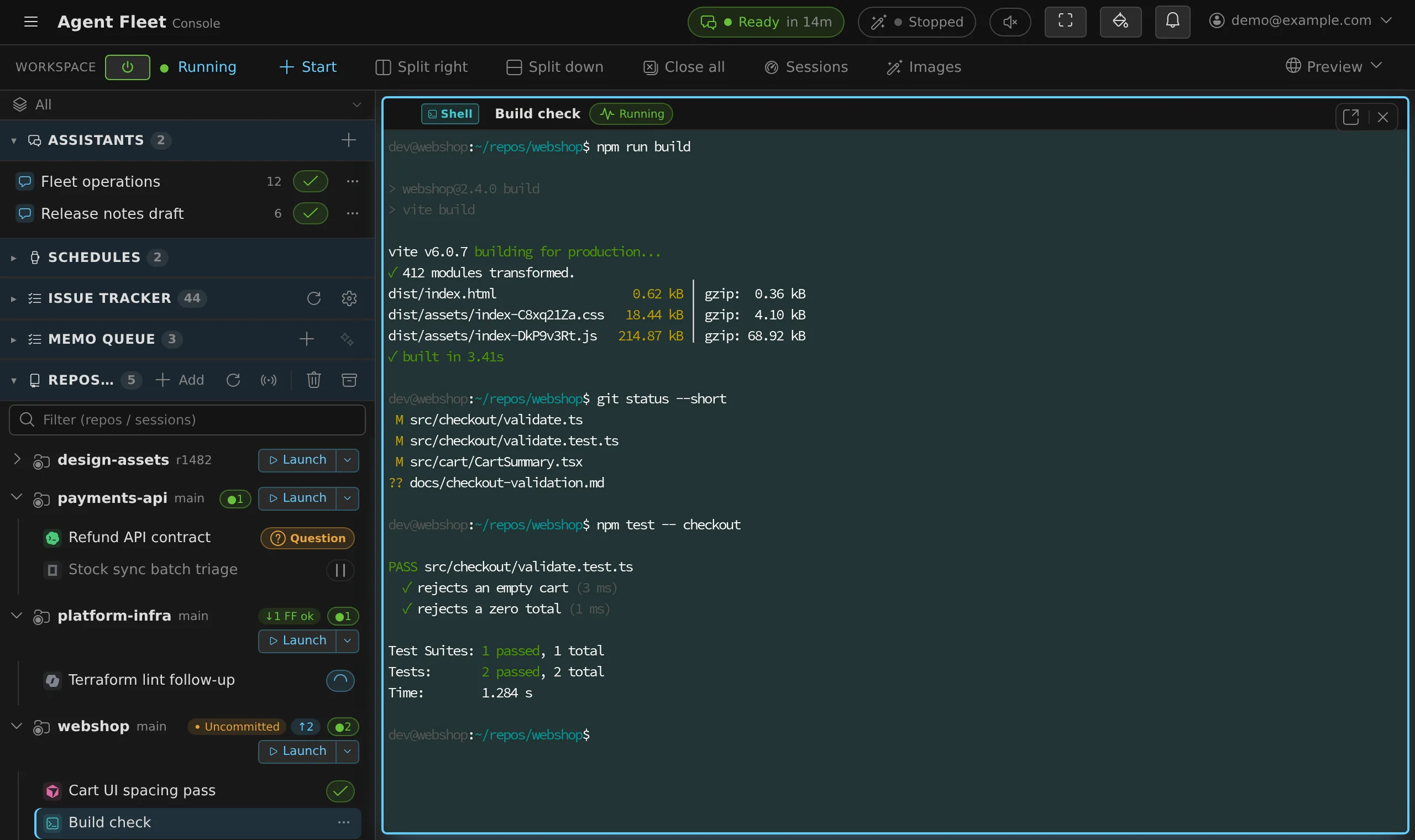
Task: Open the paint bucket theme button
Action: pos(1120,22)
